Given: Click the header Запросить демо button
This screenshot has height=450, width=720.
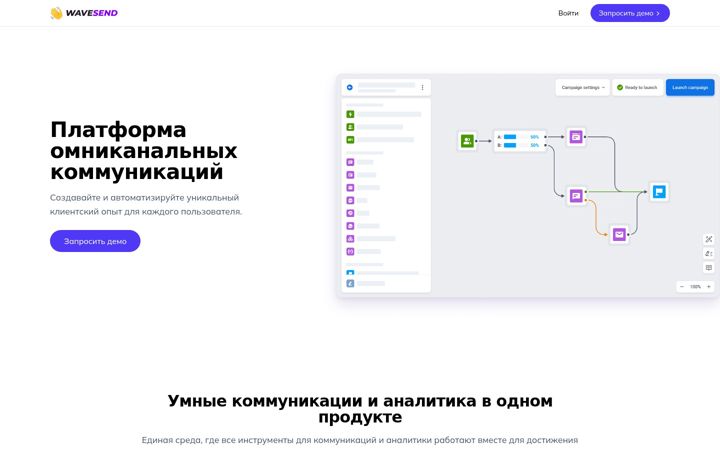Looking at the screenshot, I should click(x=630, y=13).
